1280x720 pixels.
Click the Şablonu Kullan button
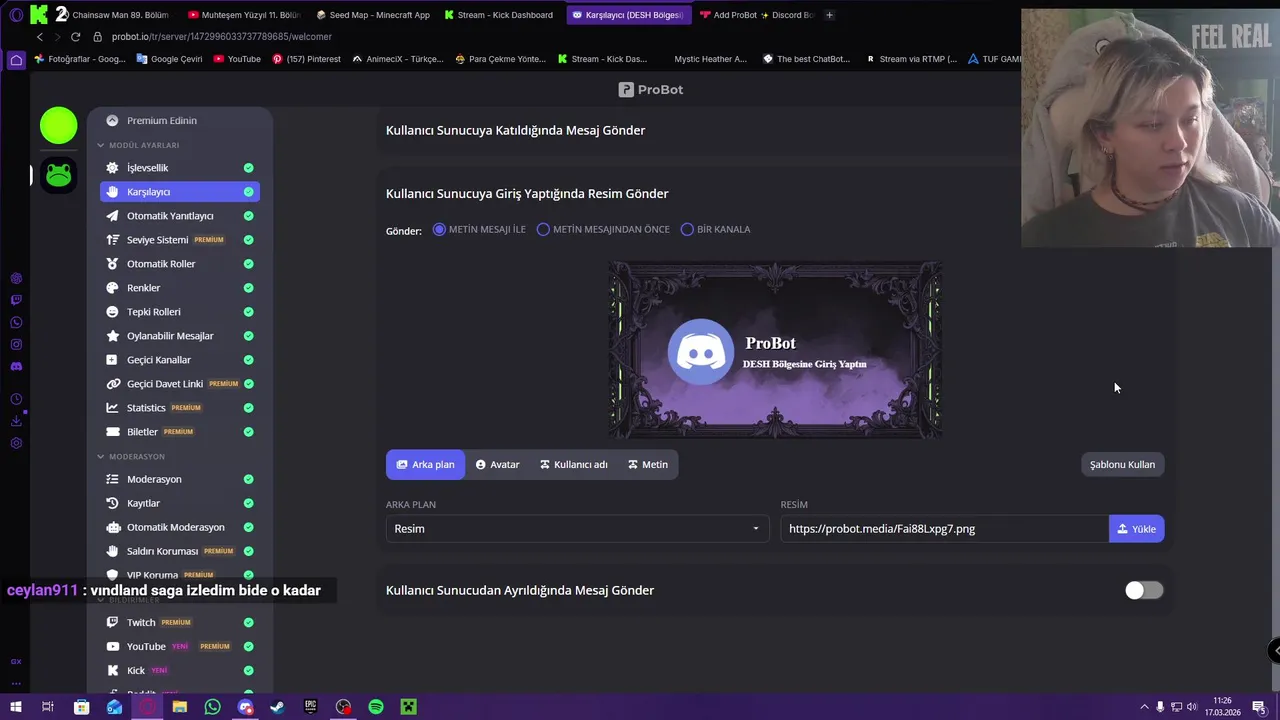coord(1122,464)
